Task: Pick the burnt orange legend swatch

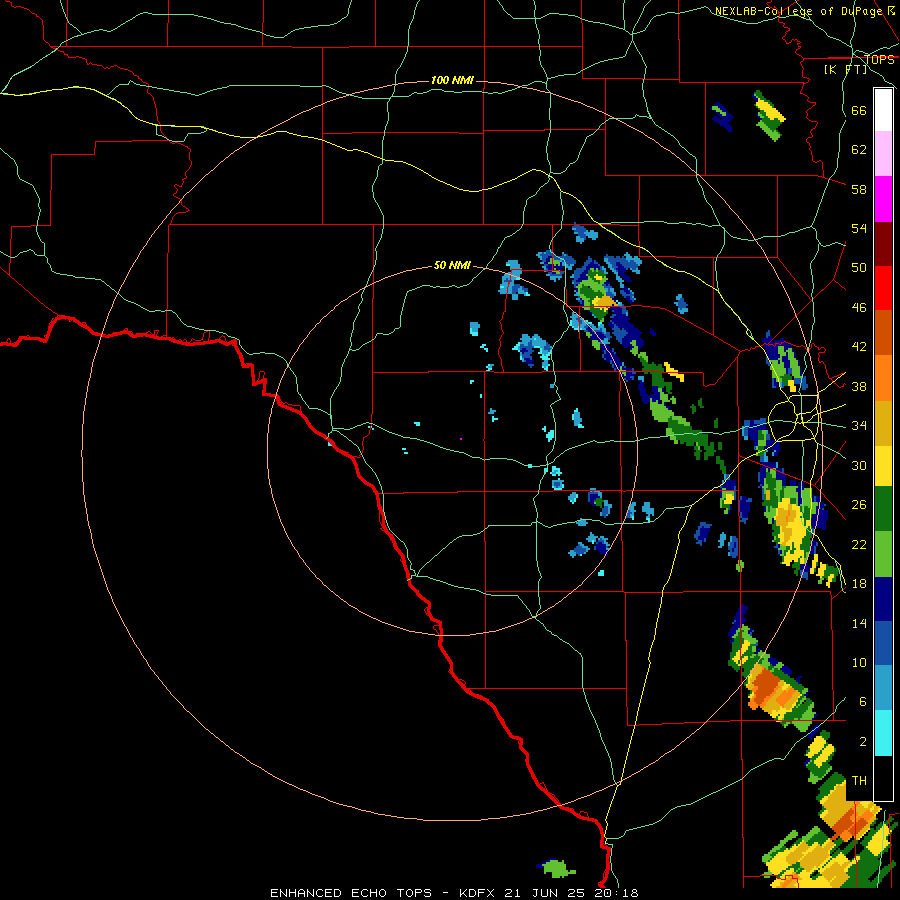Action: tap(883, 333)
